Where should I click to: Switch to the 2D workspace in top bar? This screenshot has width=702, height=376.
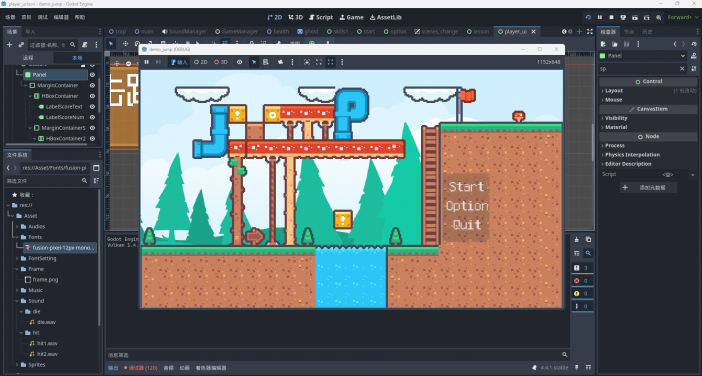point(274,17)
